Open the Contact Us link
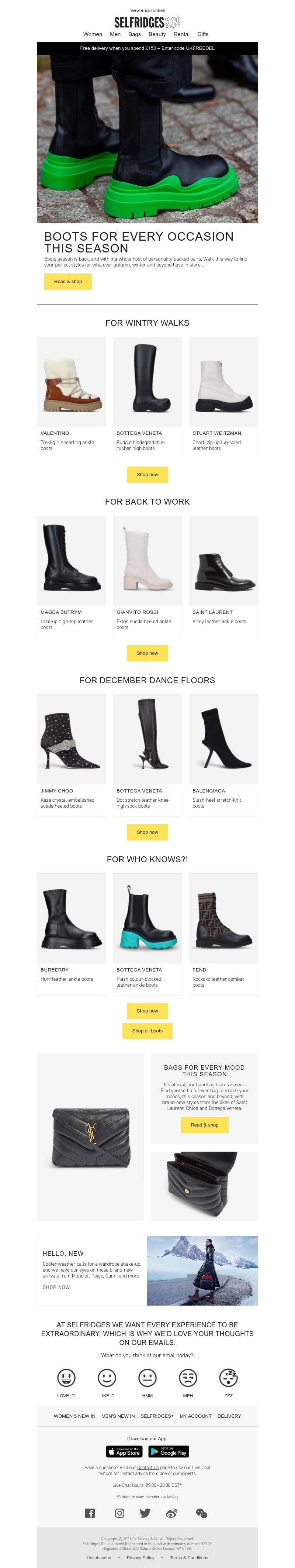The height and width of the screenshot is (1568, 295). pyautogui.click(x=148, y=1468)
